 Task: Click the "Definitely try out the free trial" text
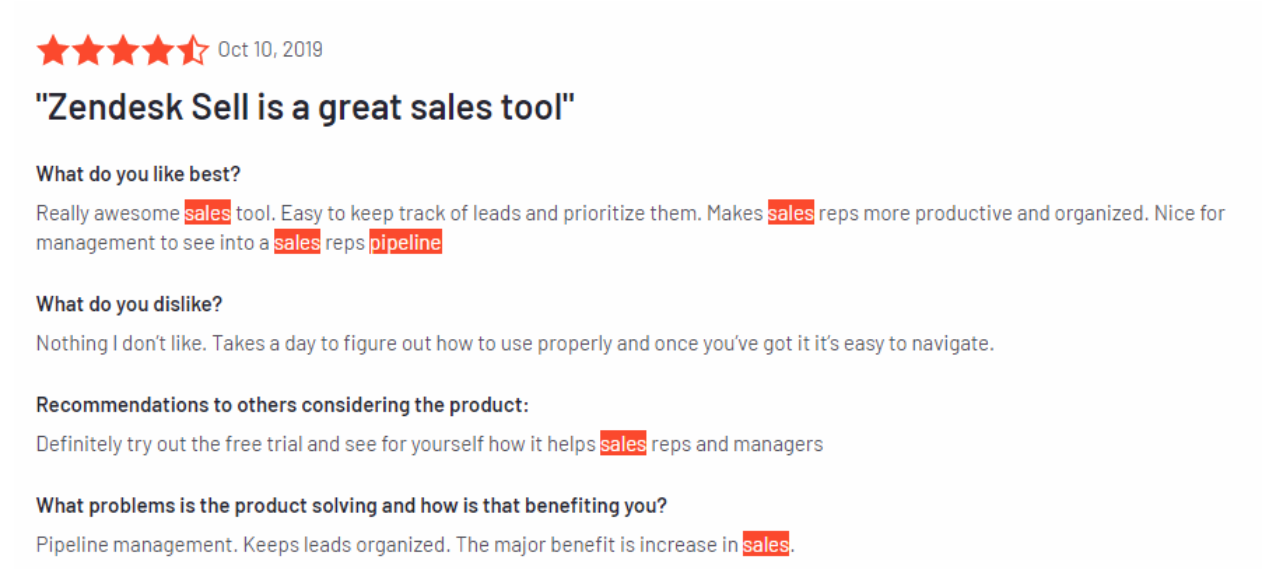click(x=170, y=444)
